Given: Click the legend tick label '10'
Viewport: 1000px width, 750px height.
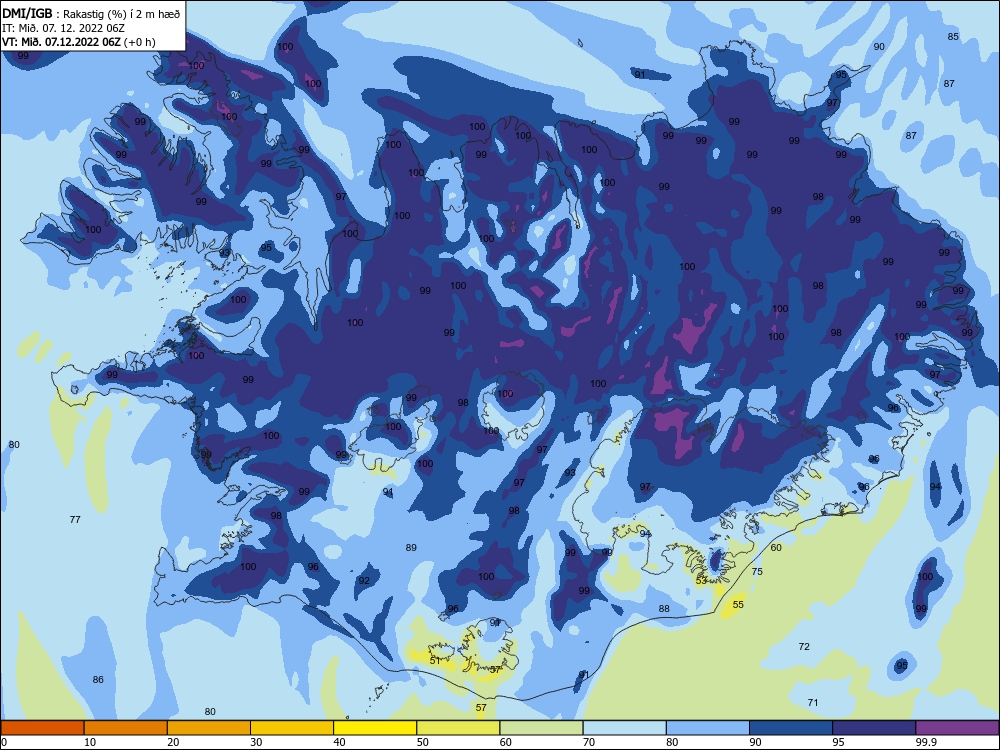Looking at the screenshot, I should 90,742.
